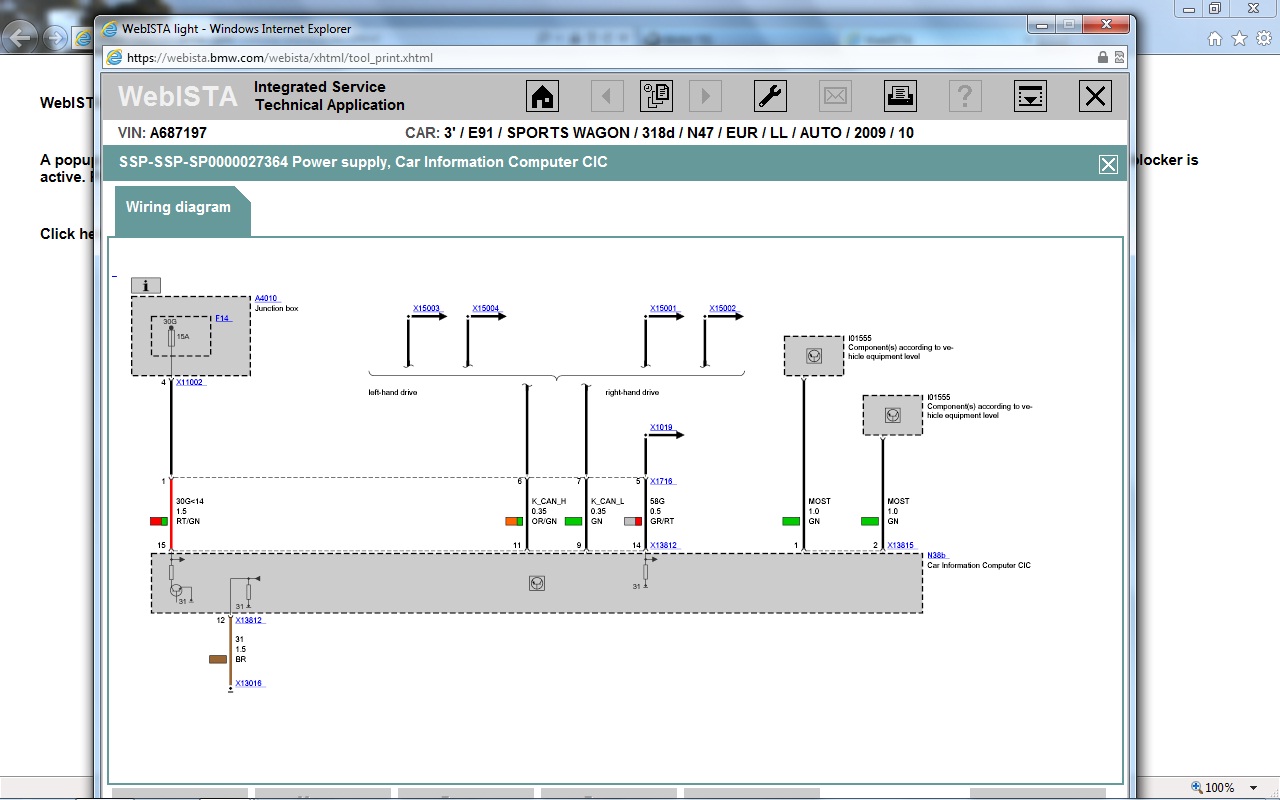1280x800 pixels.
Task: Open the X13812 link above the brown ground wire
Action: click(250, 620)
